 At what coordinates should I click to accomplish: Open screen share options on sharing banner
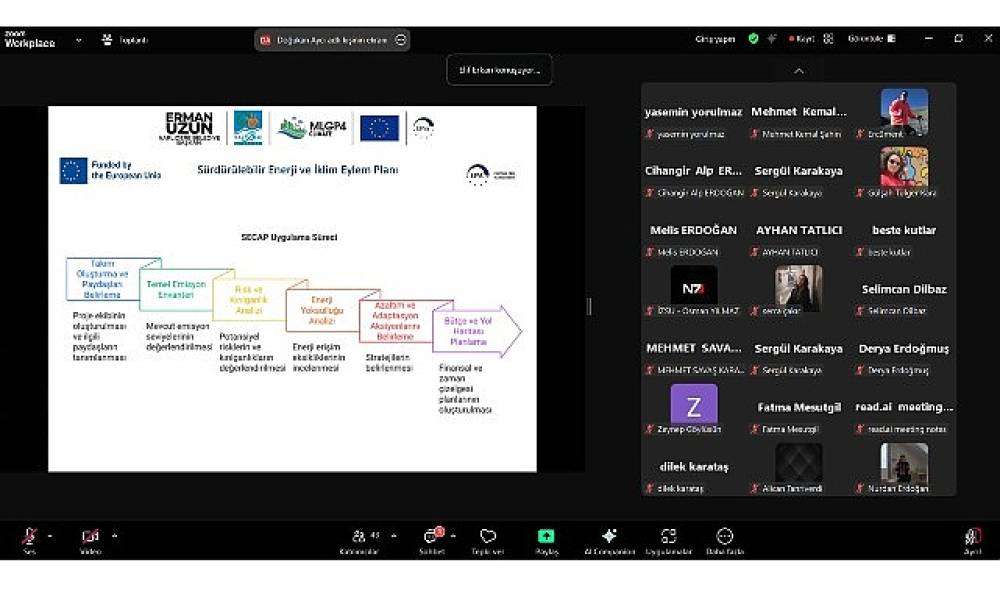(401, 40)
